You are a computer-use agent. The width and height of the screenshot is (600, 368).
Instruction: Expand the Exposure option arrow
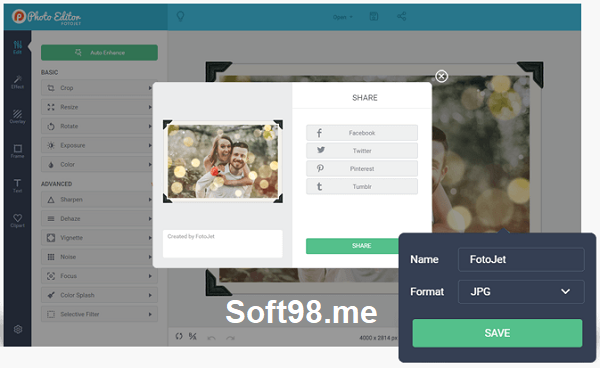[x=150, y=145]
